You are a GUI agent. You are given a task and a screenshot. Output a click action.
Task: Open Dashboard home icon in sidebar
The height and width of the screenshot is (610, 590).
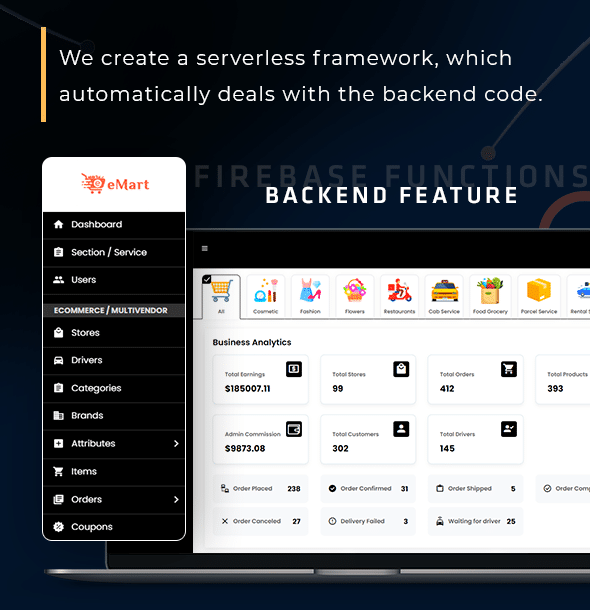[58, 224]
